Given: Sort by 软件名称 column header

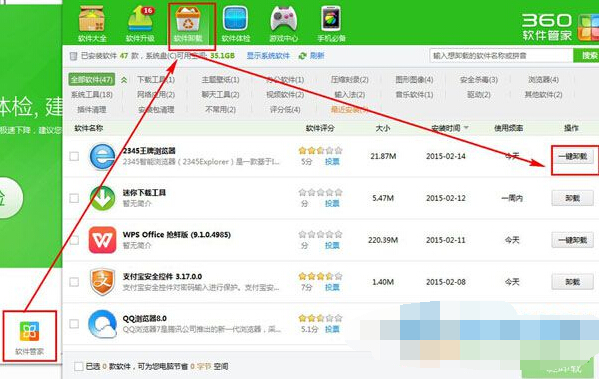Looking at the screenshot, I should pos(89,128).
